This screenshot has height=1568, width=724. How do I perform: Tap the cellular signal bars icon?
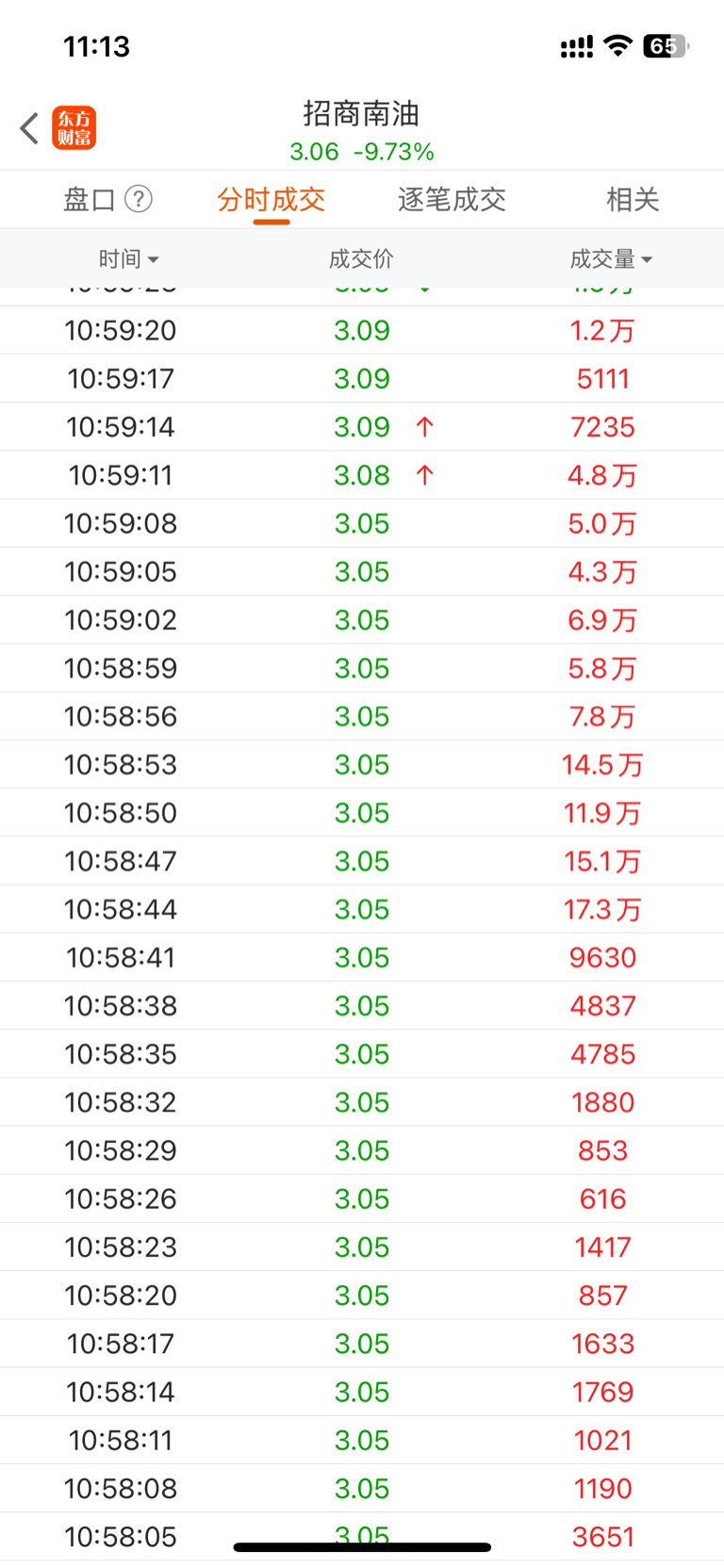tap(577, 46)
